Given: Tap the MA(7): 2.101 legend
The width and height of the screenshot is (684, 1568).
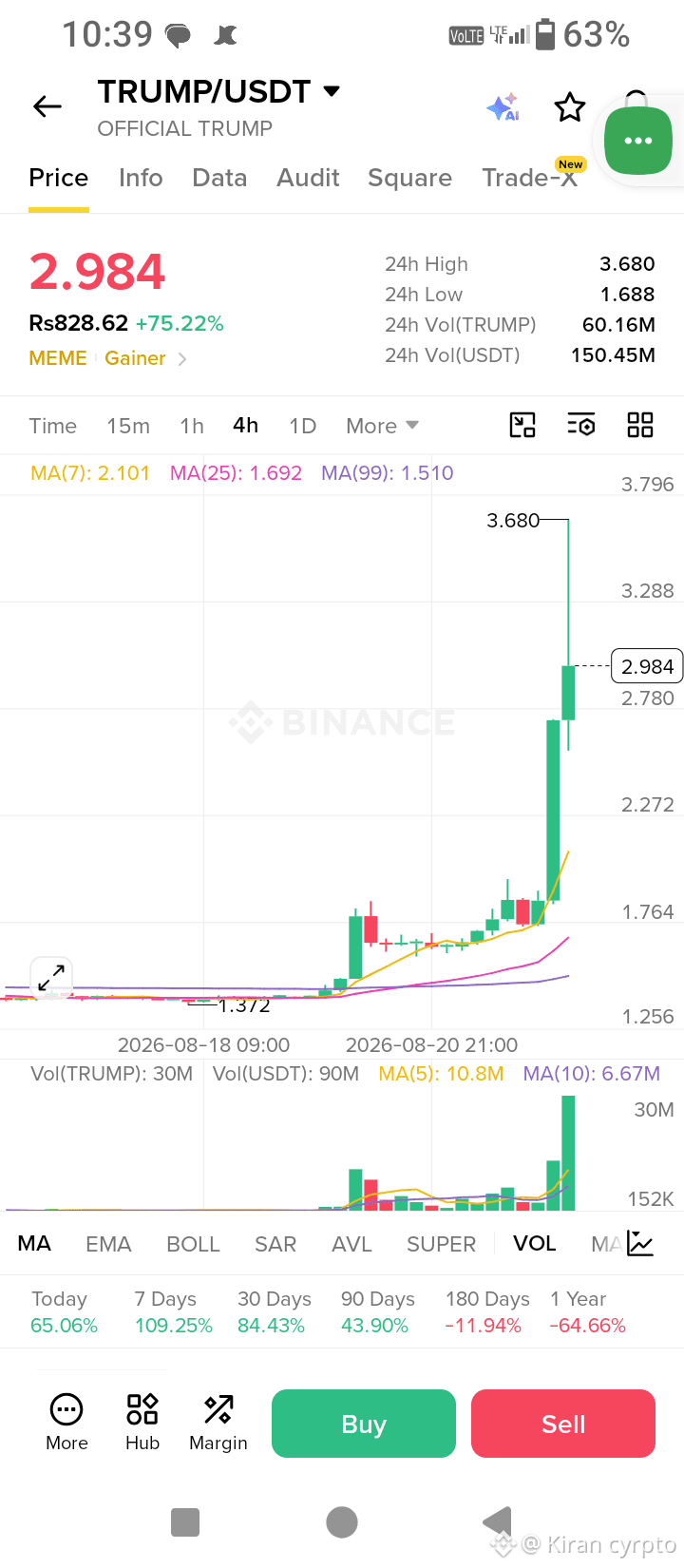Looking at the screenshot, I should (x=90, y=473).
